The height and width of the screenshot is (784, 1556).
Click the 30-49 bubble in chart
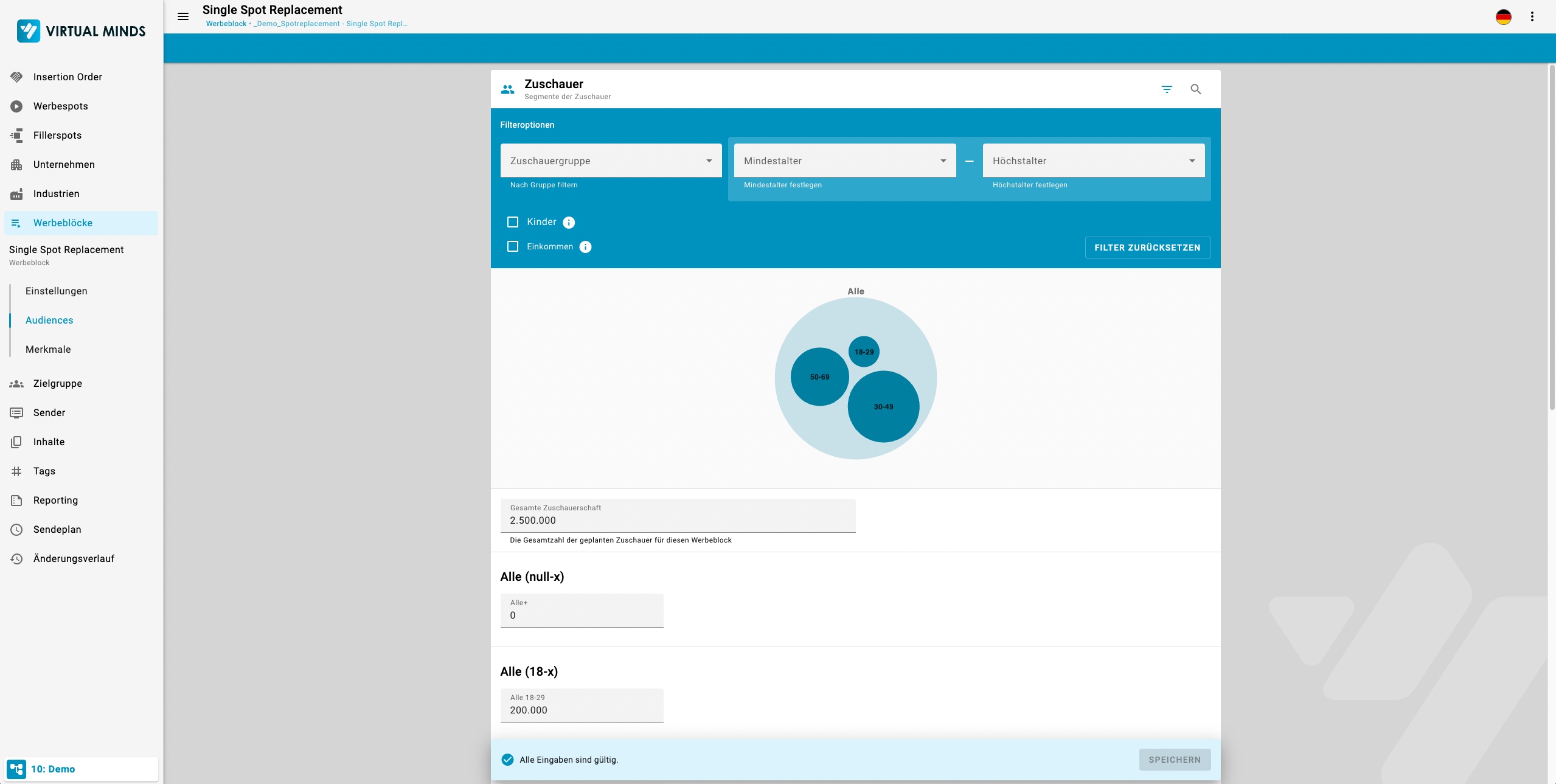[x=883, y=406]
